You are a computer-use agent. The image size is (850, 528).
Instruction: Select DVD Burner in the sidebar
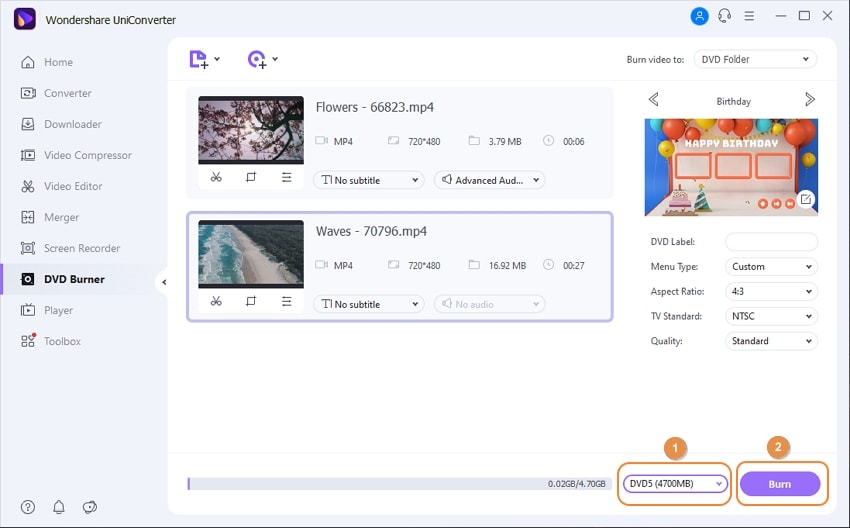coord(74,279)
